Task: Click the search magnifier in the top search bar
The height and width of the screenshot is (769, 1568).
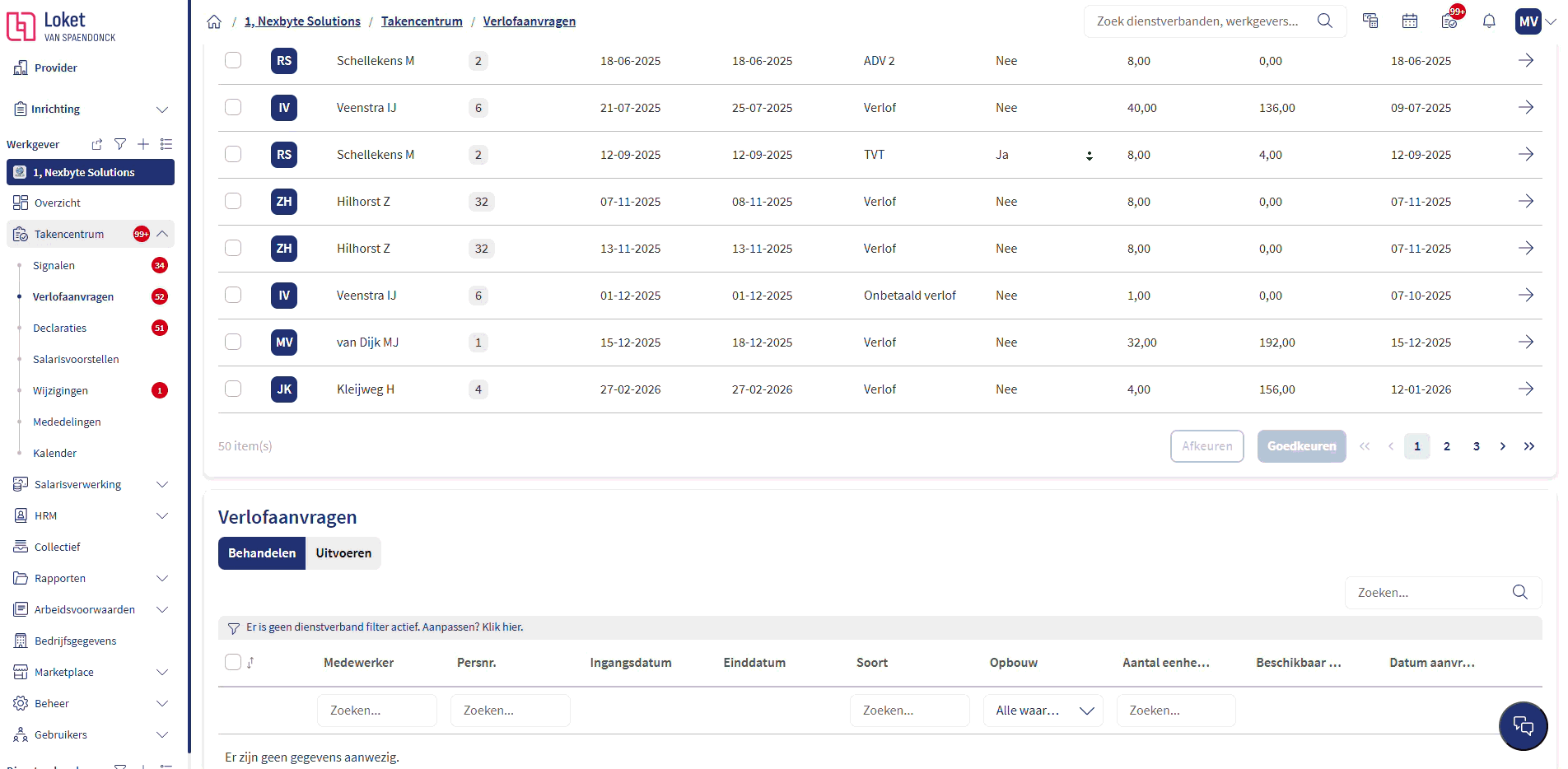Action: click(x=1324, y=21)
